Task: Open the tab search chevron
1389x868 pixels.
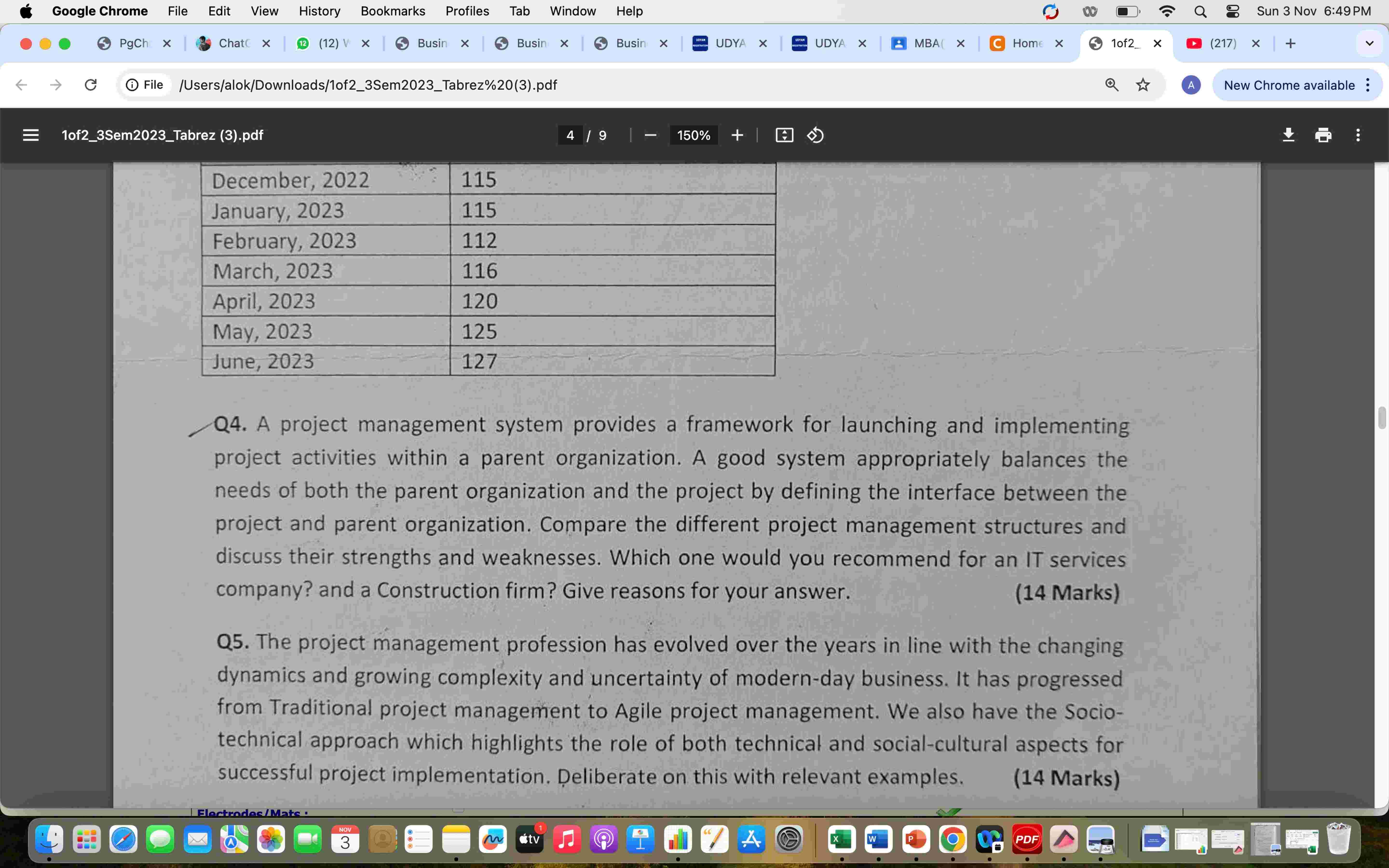Action: point(1369,43)
